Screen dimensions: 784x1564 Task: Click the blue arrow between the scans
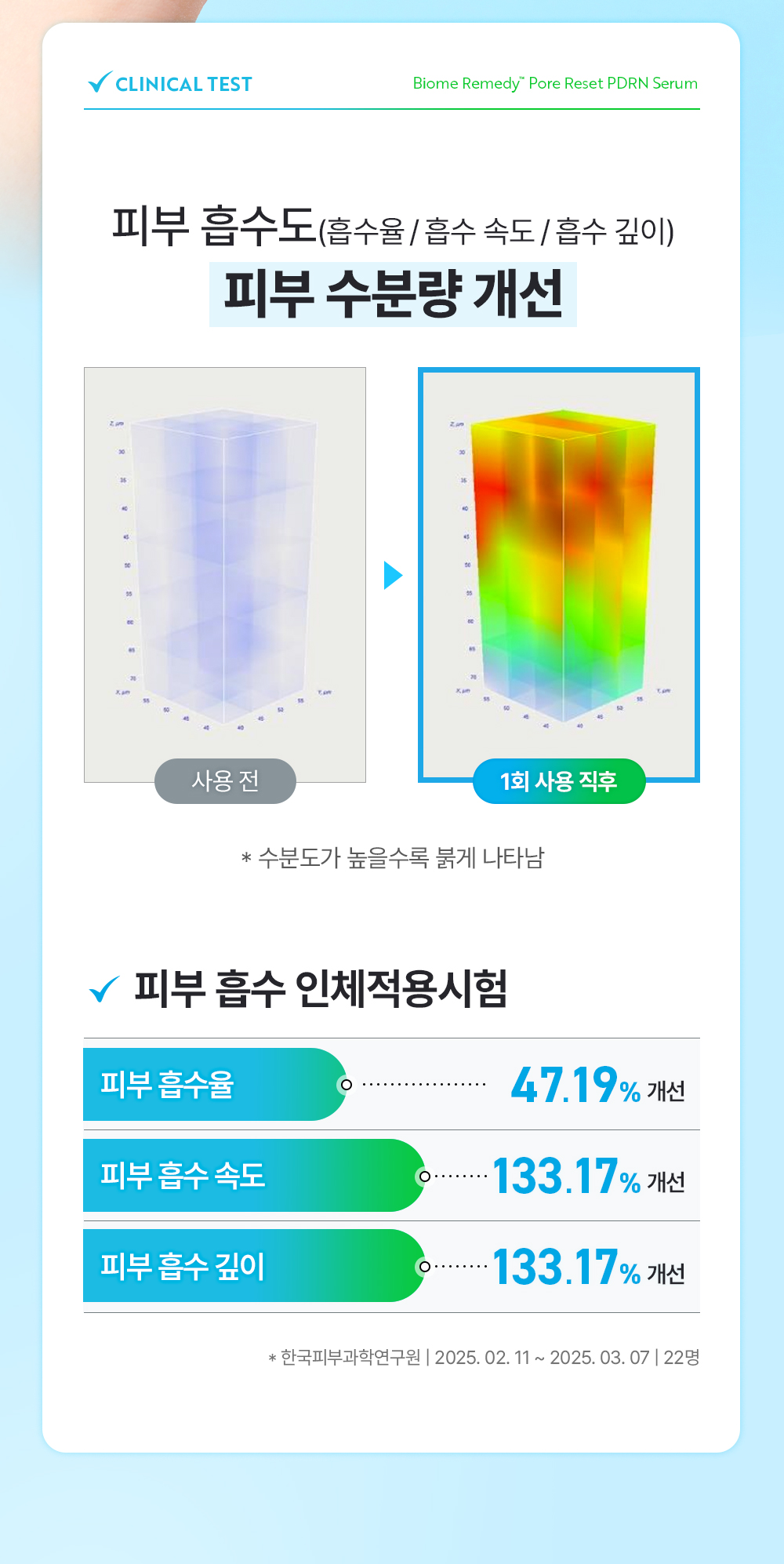392,575
